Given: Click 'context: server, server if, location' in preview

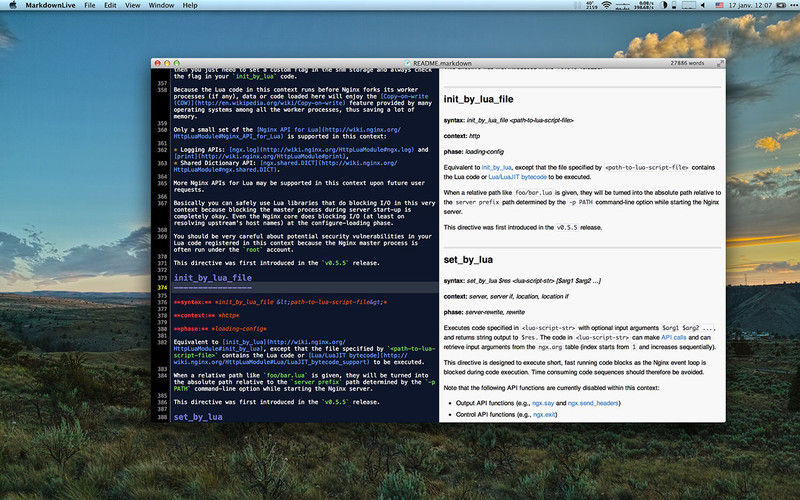Looking at the screenshot, I should tap(506, 296).
